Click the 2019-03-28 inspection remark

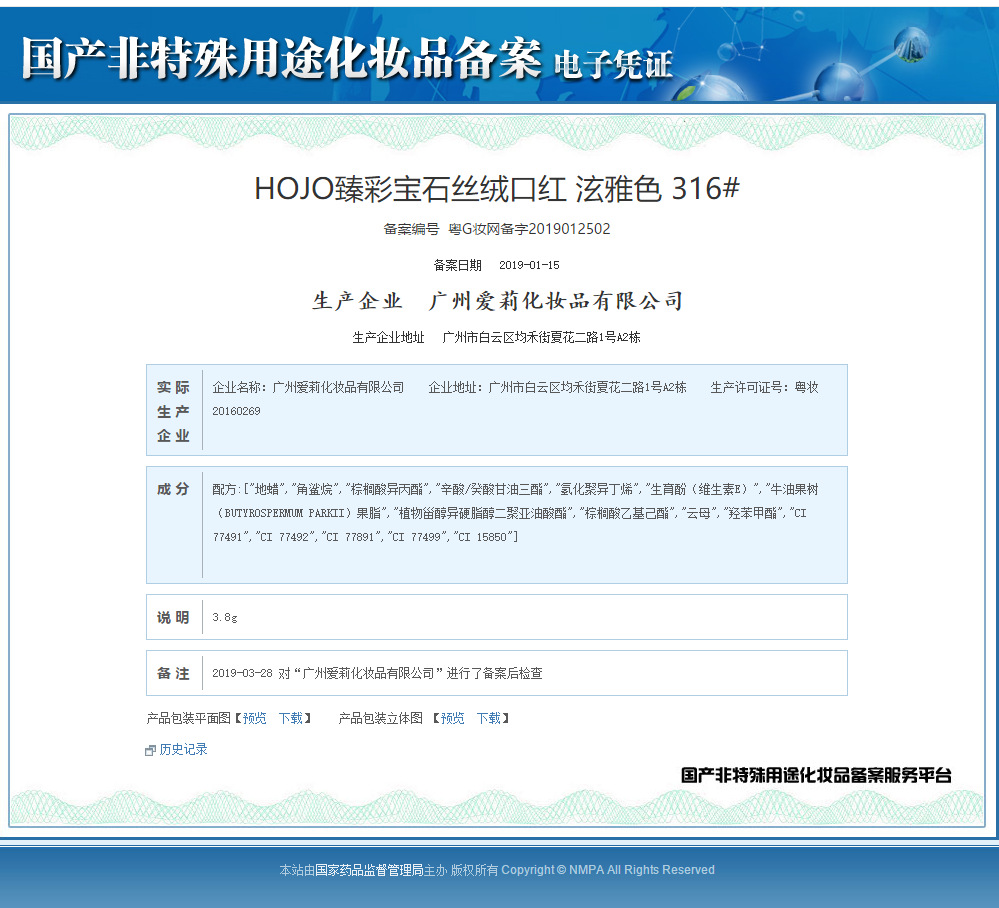(377, 674)
